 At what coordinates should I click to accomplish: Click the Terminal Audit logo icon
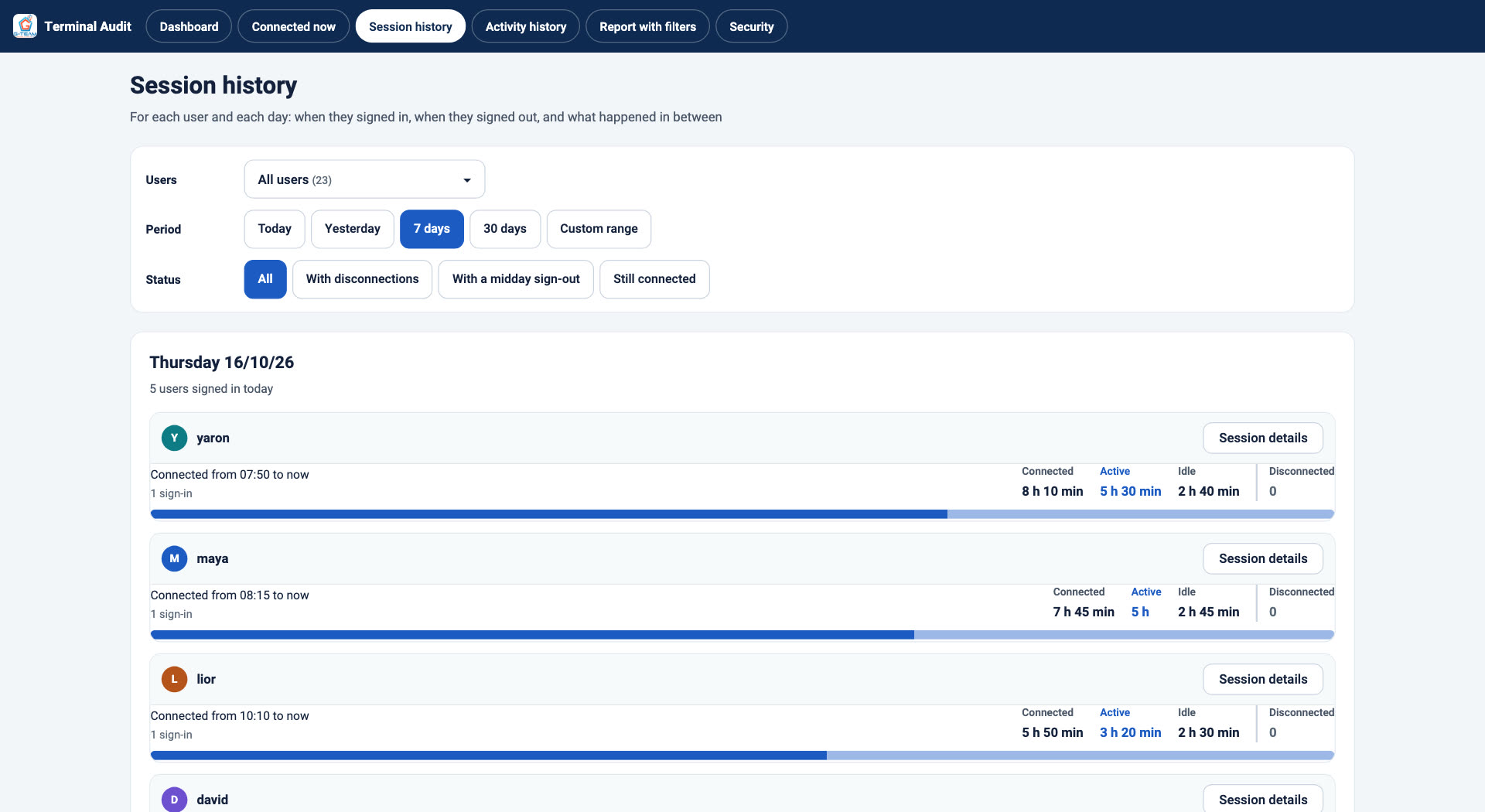click(25, 26)
